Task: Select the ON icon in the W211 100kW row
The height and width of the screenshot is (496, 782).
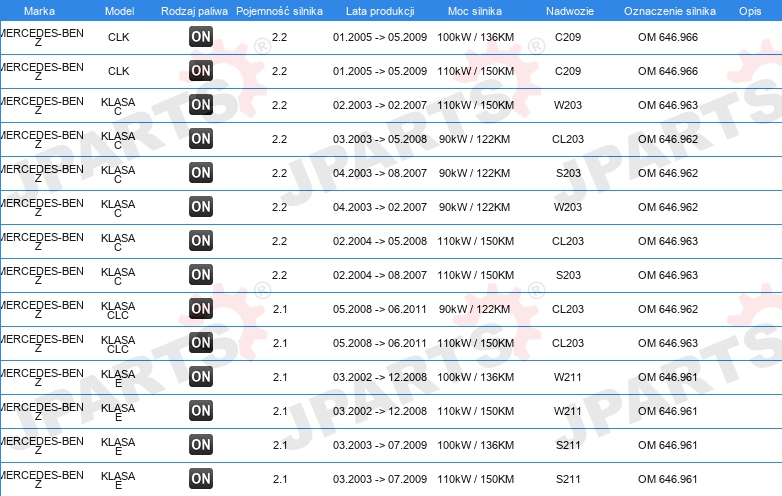Action: [x=201, y=377]
